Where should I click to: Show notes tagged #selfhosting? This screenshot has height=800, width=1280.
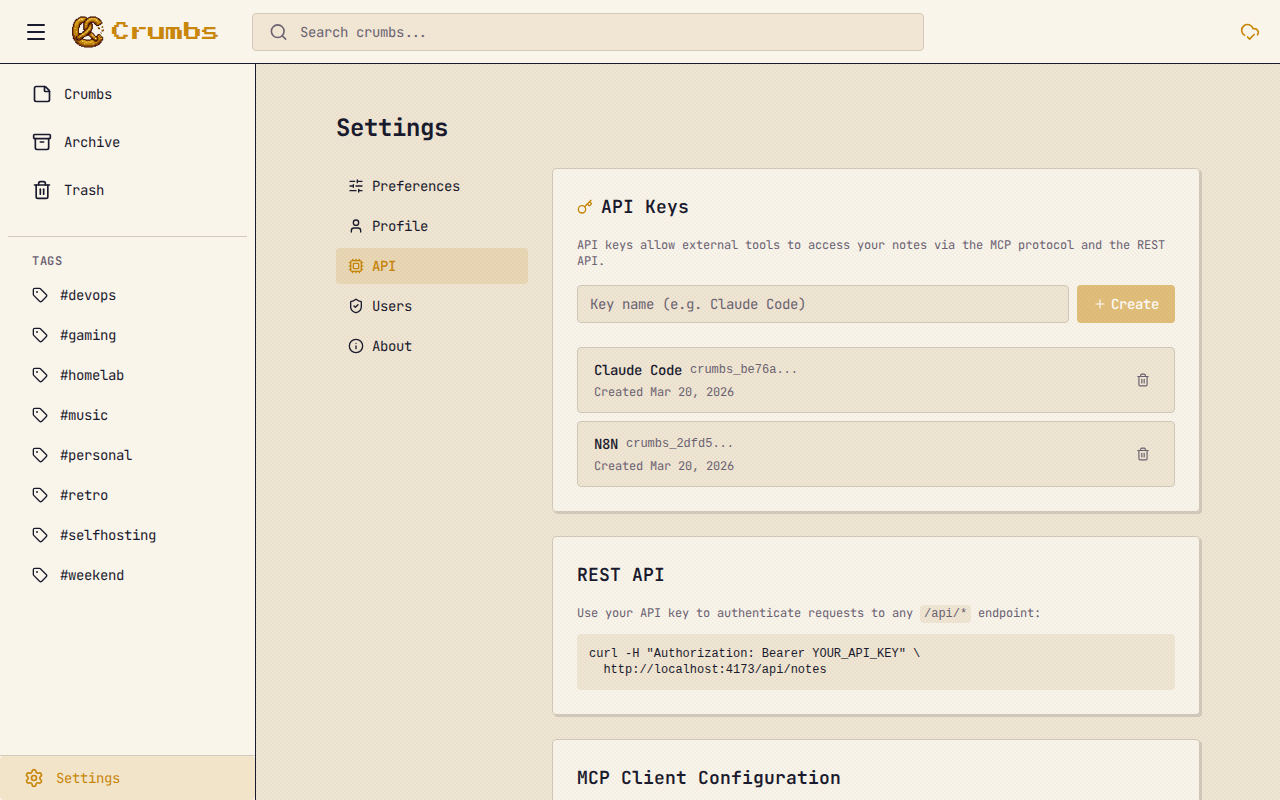click(128, 535)
